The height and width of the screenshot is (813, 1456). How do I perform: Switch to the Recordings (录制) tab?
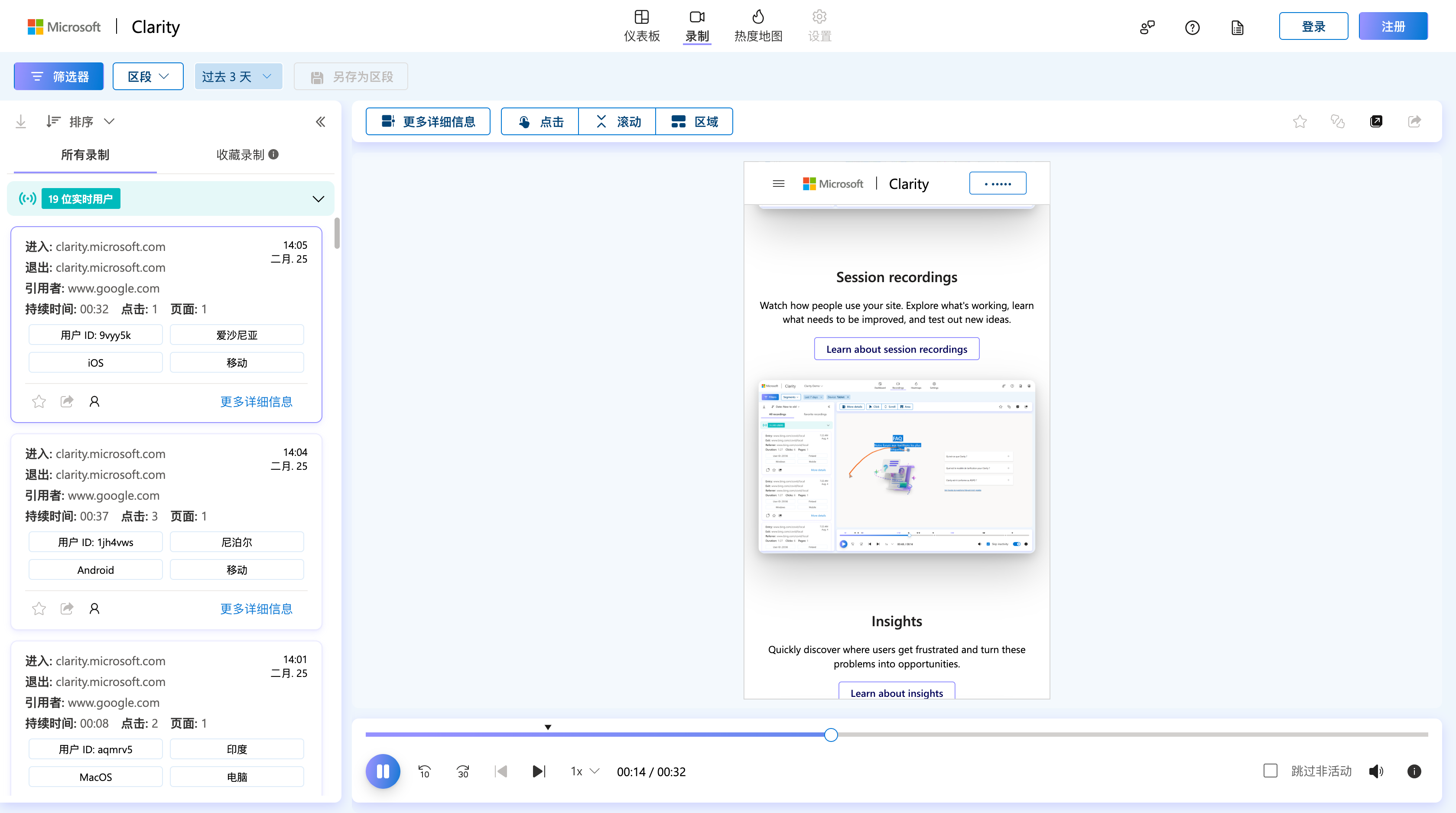(x=697, y=26)
